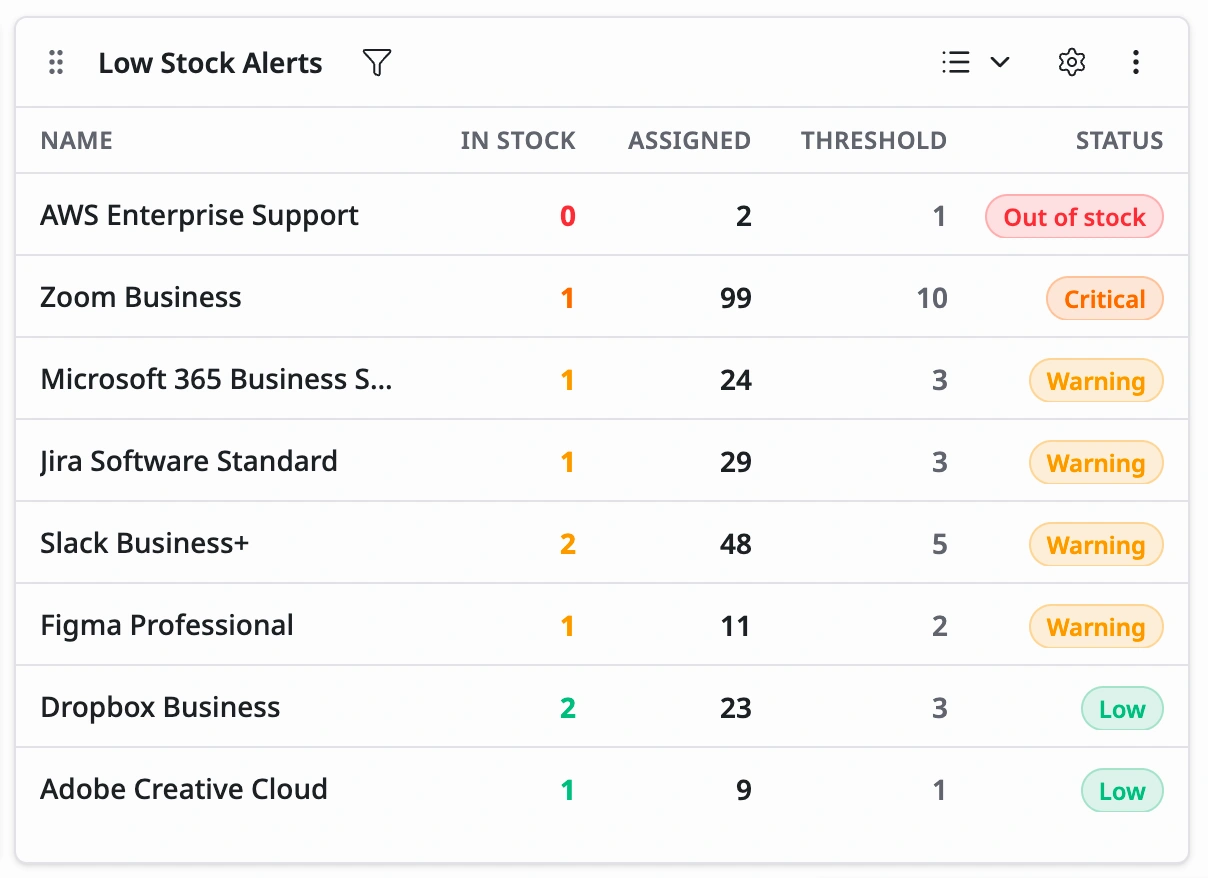
Task: Click the assigned value 9 for Adobe Creative Cloud
Action: 743,791
